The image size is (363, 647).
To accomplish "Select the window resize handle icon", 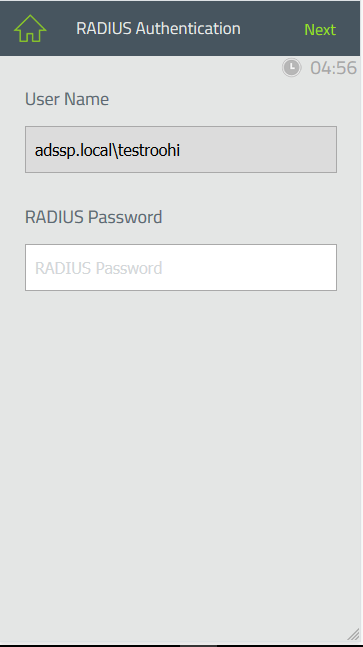I will (x=353, y=634).
